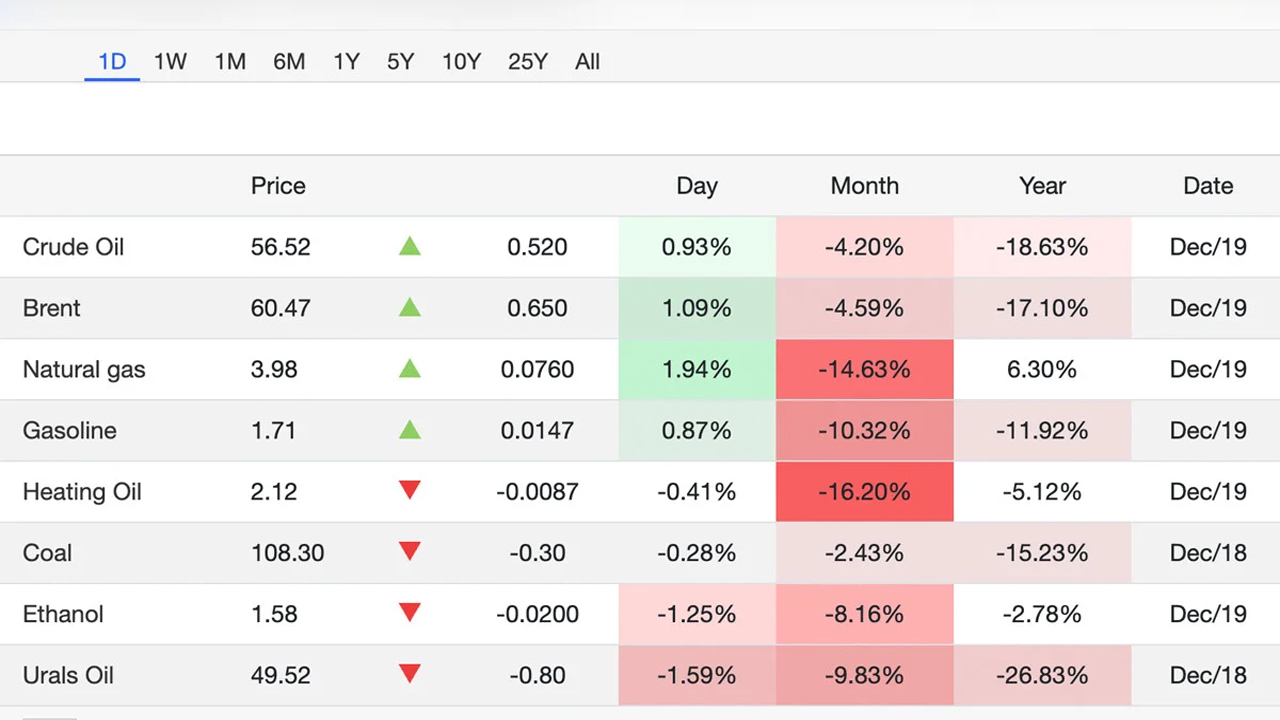Open the Urals Oil commodity link
This screenshot has height=720, width=1280.
pyautogui.click(x=68, y=675)
